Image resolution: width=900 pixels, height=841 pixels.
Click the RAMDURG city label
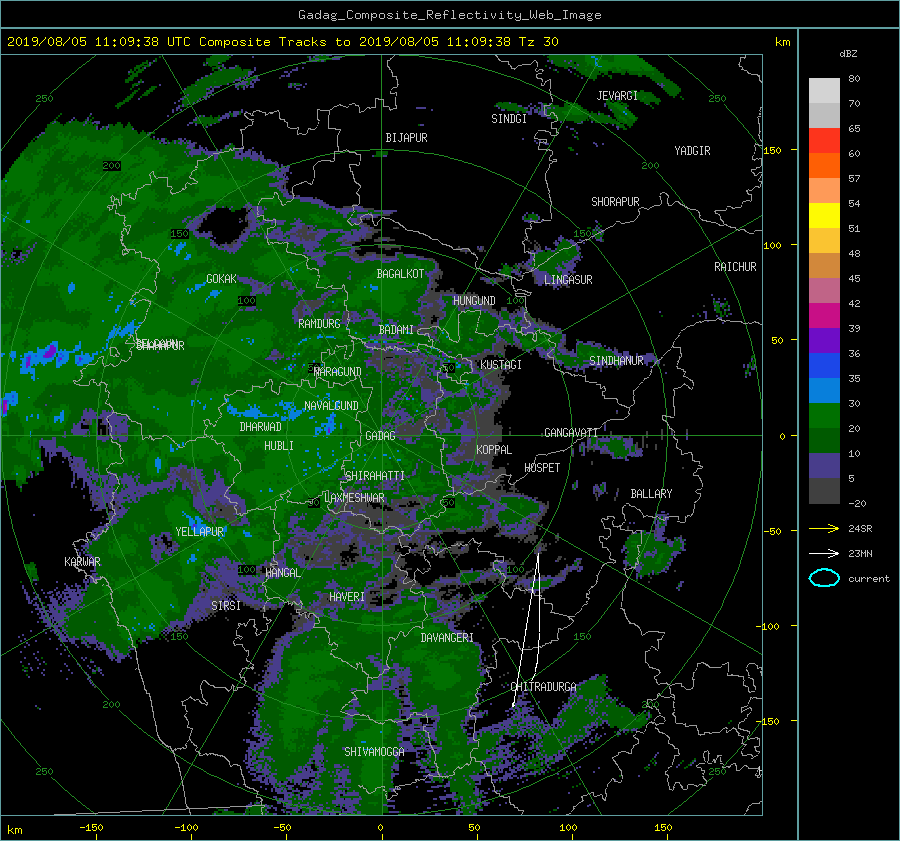click(319, 324)
